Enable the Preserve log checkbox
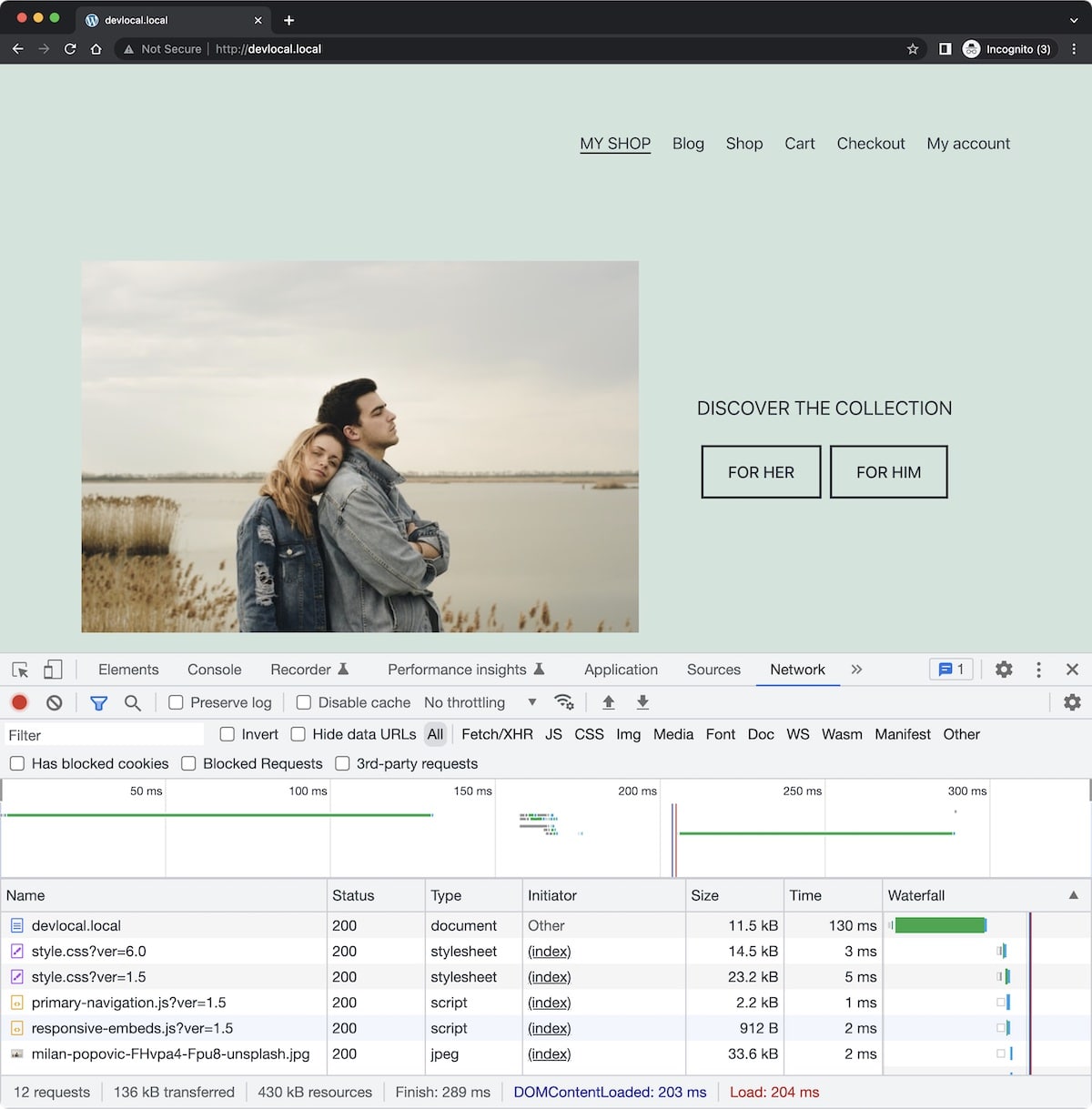This screenshot has width=1092, height=1109. 177,702
